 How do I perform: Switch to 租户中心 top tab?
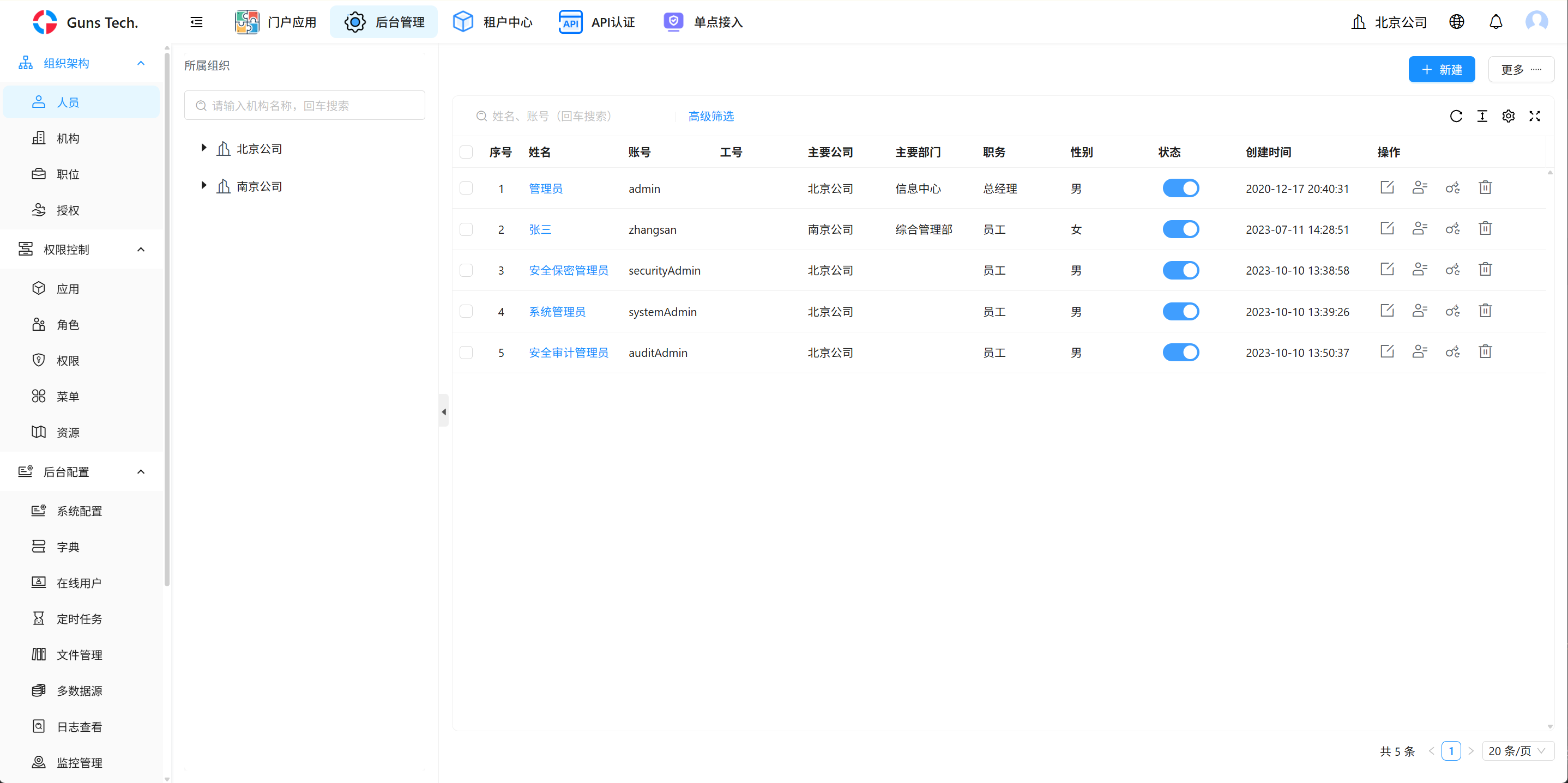492,22
